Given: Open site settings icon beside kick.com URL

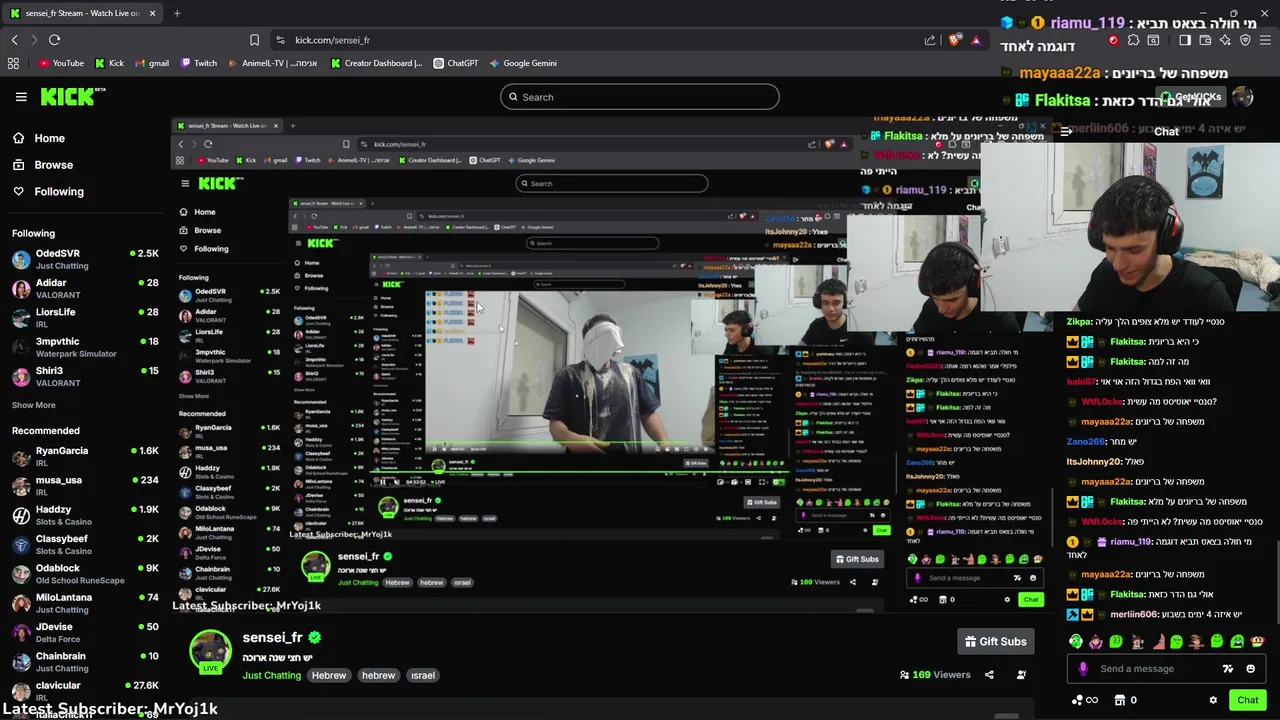Looking at the screenshot, I should pyautogui.click(x=281, y=40).
